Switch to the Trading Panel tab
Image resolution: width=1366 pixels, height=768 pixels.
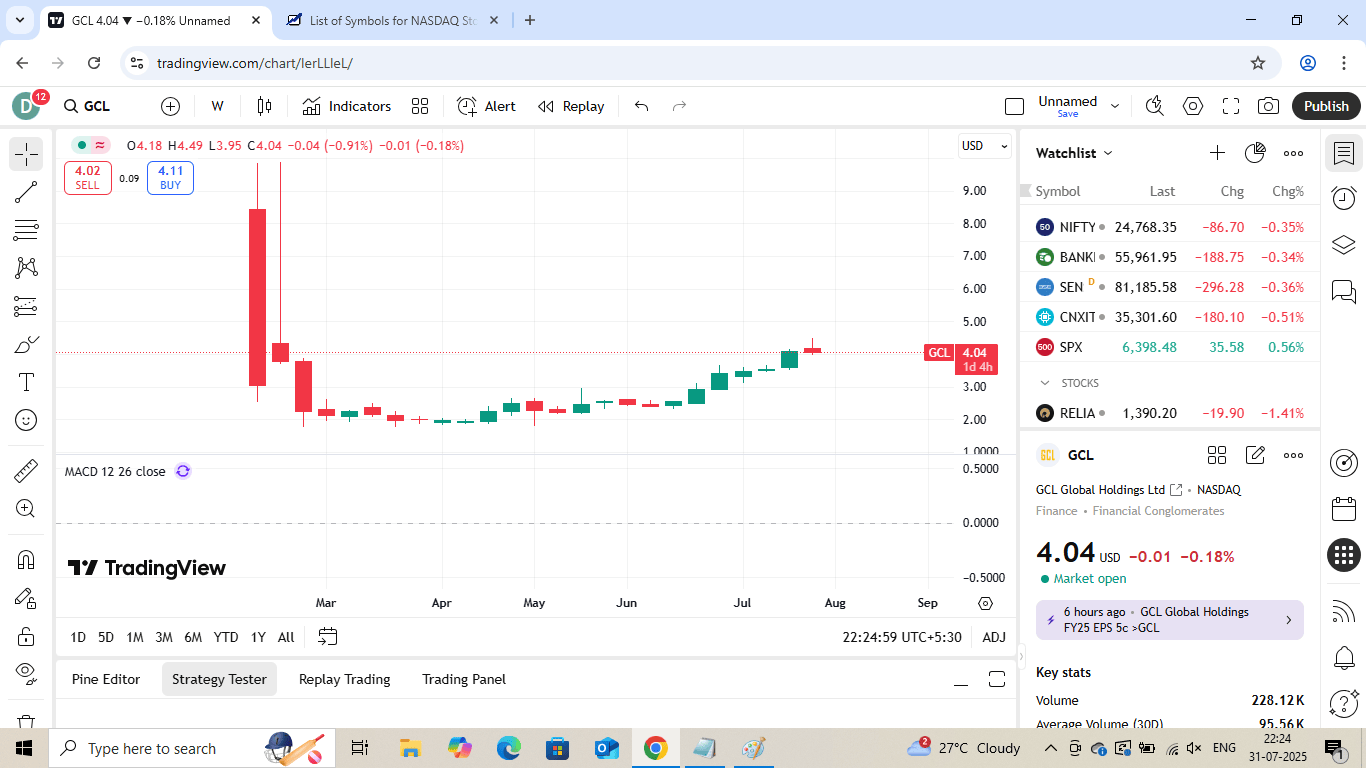(x=464, y=679)
